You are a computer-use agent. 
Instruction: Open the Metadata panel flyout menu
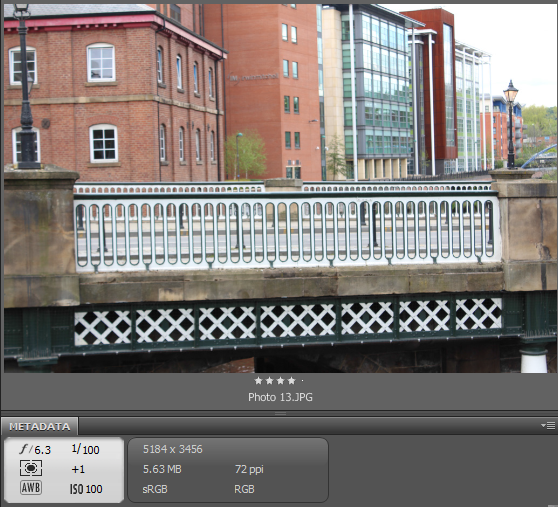click(x=548, y=425)
